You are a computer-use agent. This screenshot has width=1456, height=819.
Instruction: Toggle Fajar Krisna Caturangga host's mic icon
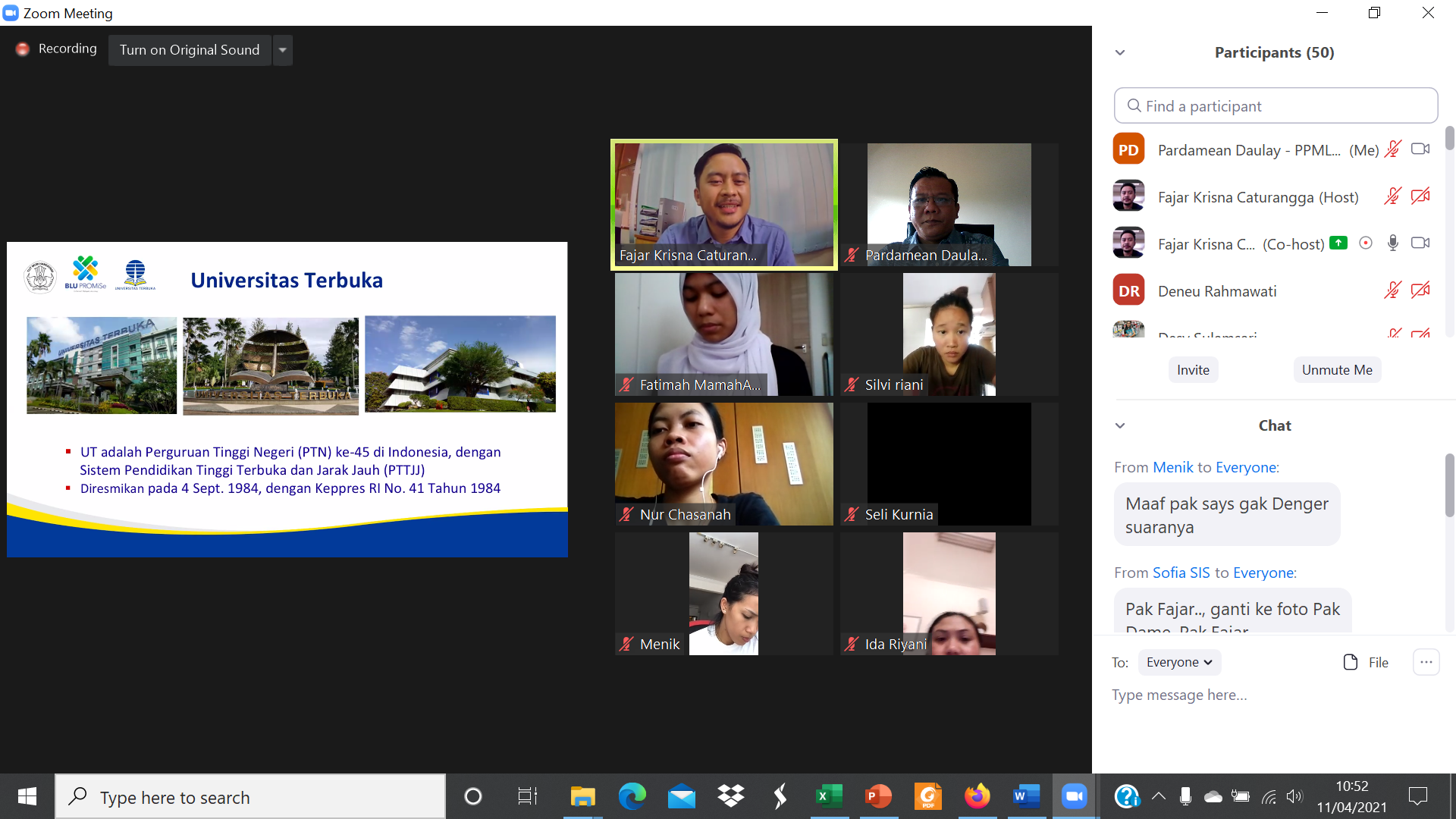1392,197
